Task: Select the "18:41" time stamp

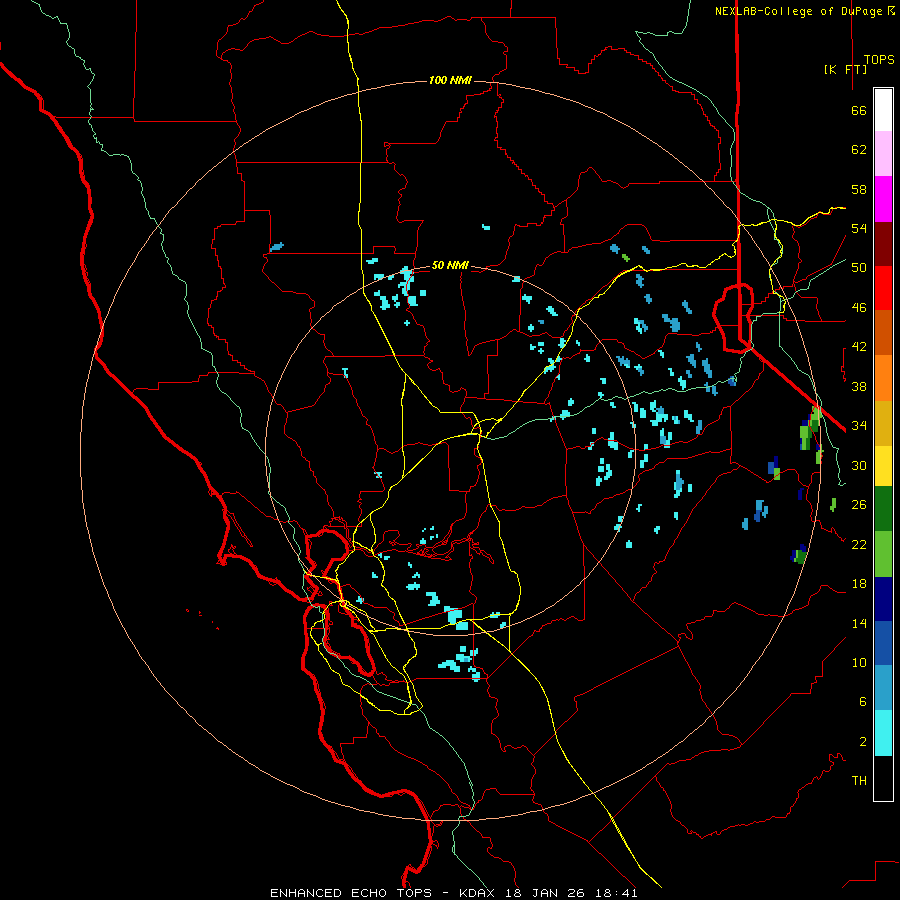Action: pos(615,893)
